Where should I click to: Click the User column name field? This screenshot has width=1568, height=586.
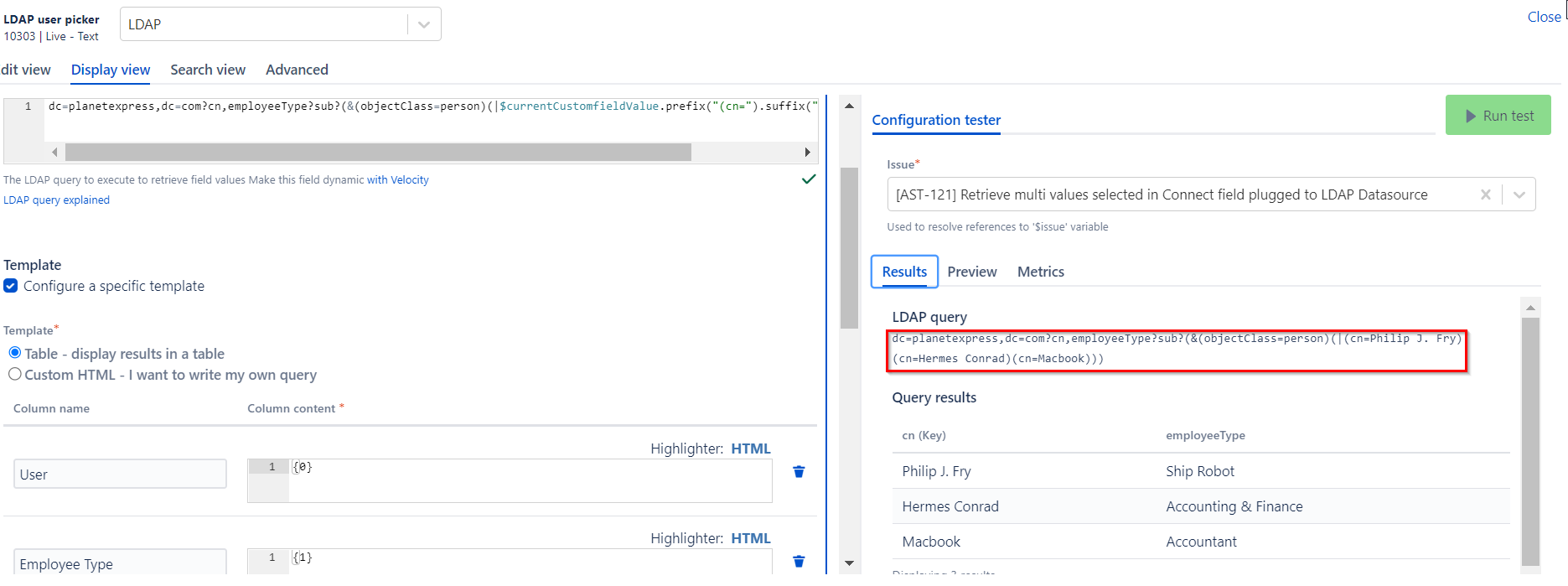[x=120, y=474]
